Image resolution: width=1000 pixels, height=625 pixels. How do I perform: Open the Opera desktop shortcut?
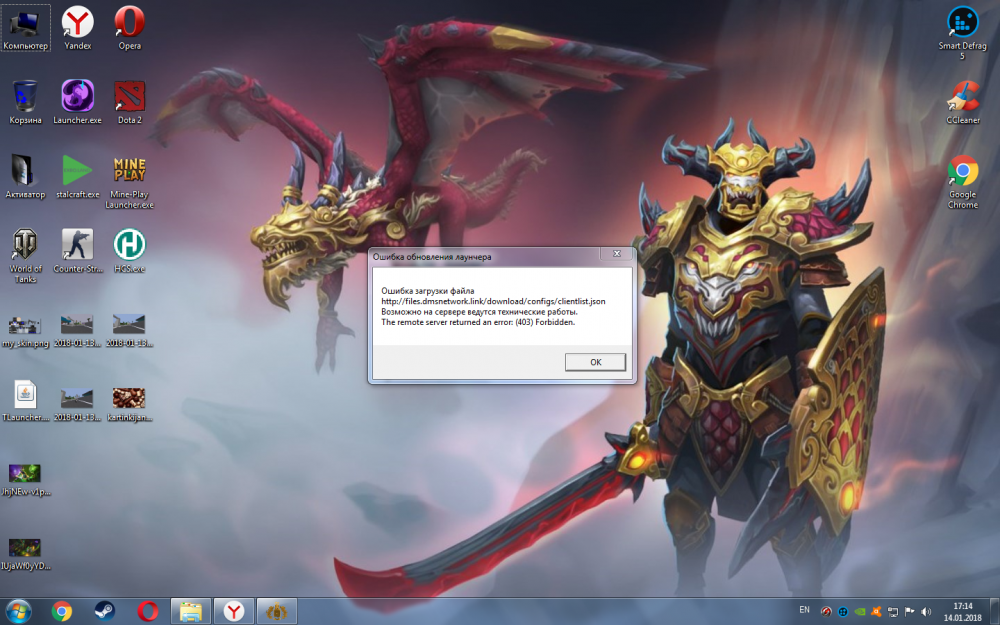[x=129, y=21]
